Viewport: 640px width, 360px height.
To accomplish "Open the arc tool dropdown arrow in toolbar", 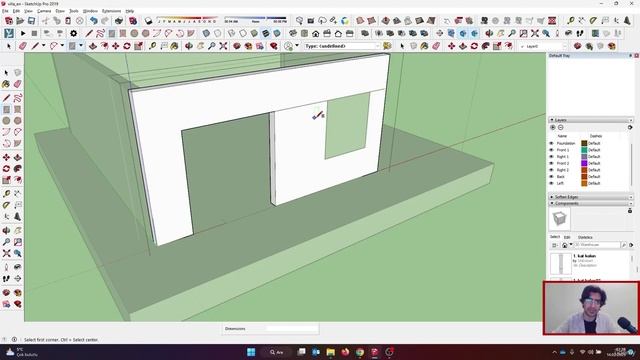I will pyautogui.click(x=62, y=46).
